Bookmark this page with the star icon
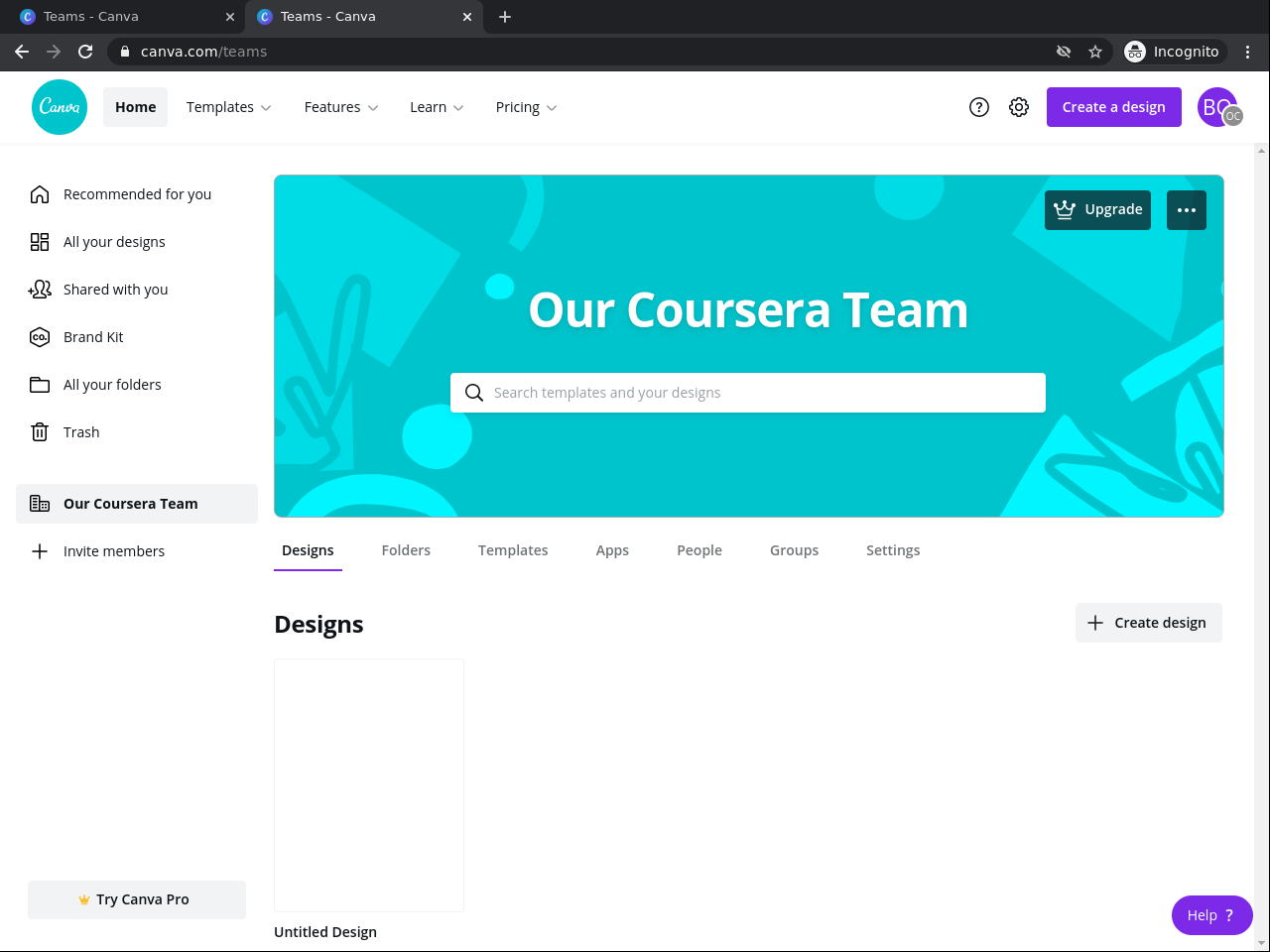Viewport: 1270px width, 952px height. (1095, 52)
